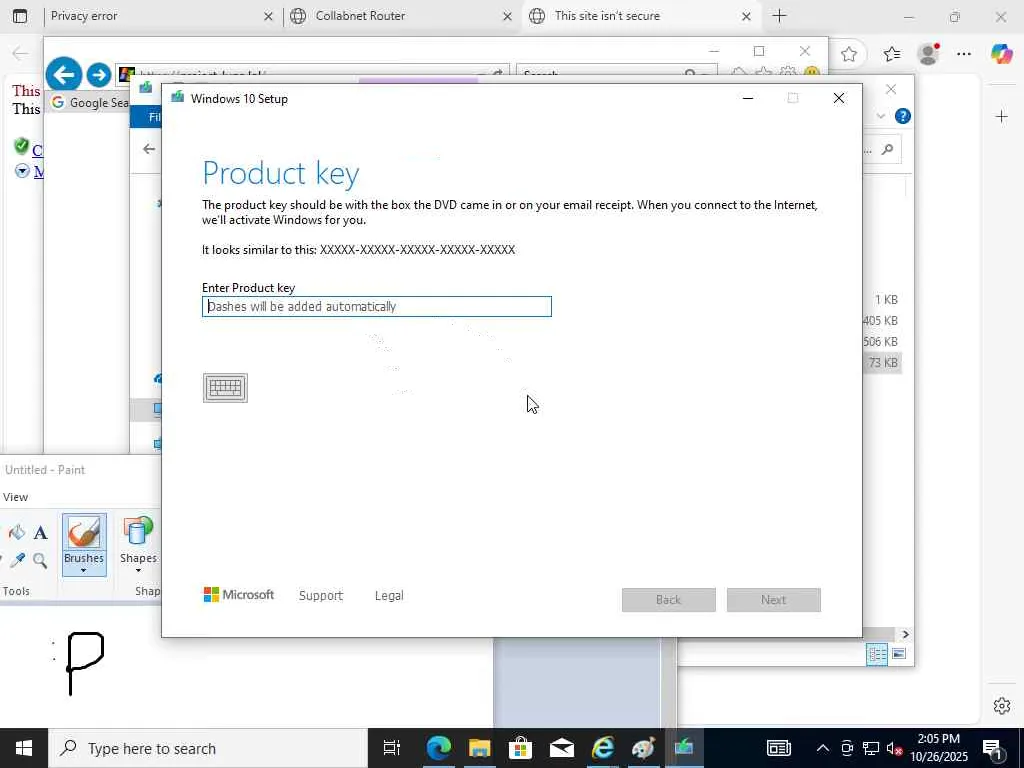Show hidden system tray icons

(x=823, y=748)
